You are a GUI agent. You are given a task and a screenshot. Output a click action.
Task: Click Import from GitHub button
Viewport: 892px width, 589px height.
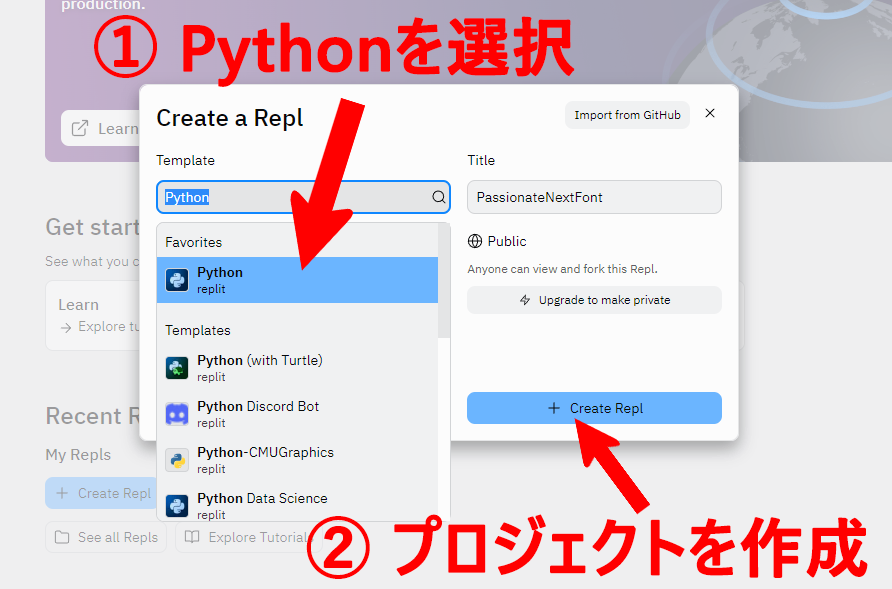click(x=627, y=115)
